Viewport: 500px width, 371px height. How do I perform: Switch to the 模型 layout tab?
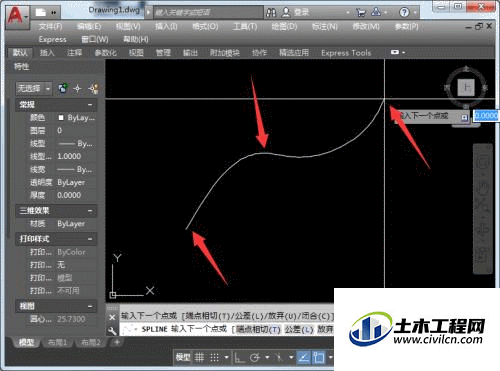point(26,342)
